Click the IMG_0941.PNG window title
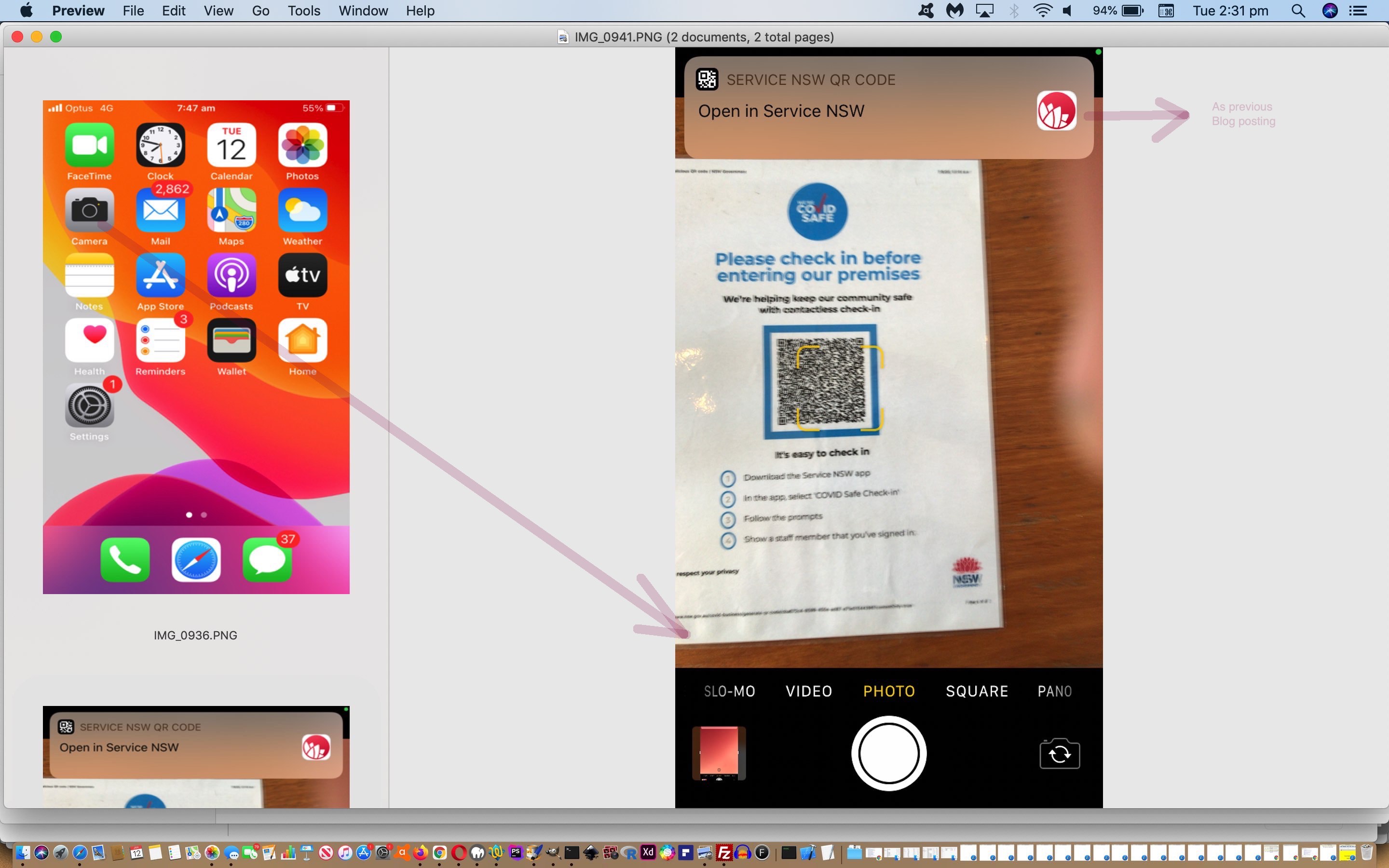The width and height of the screenshot is (1389, 868). (704, 37)
